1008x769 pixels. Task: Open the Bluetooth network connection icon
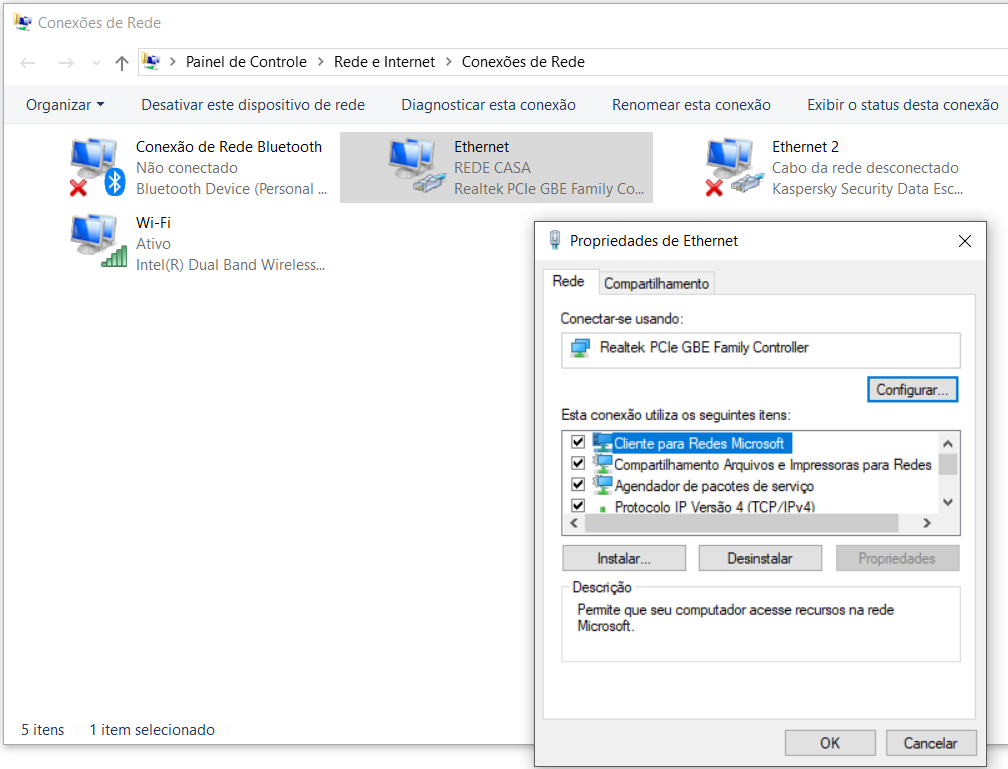click(98, 167)
